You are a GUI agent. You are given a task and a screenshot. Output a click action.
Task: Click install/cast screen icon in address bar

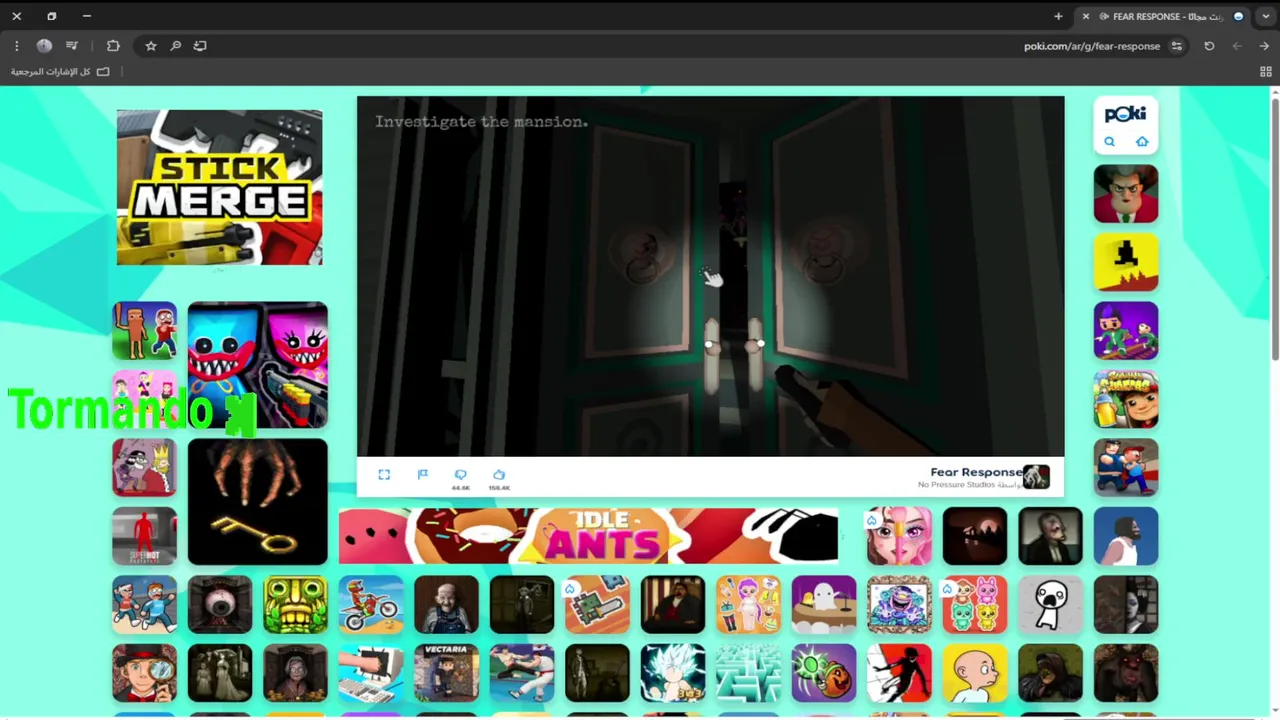click(200, 46)
